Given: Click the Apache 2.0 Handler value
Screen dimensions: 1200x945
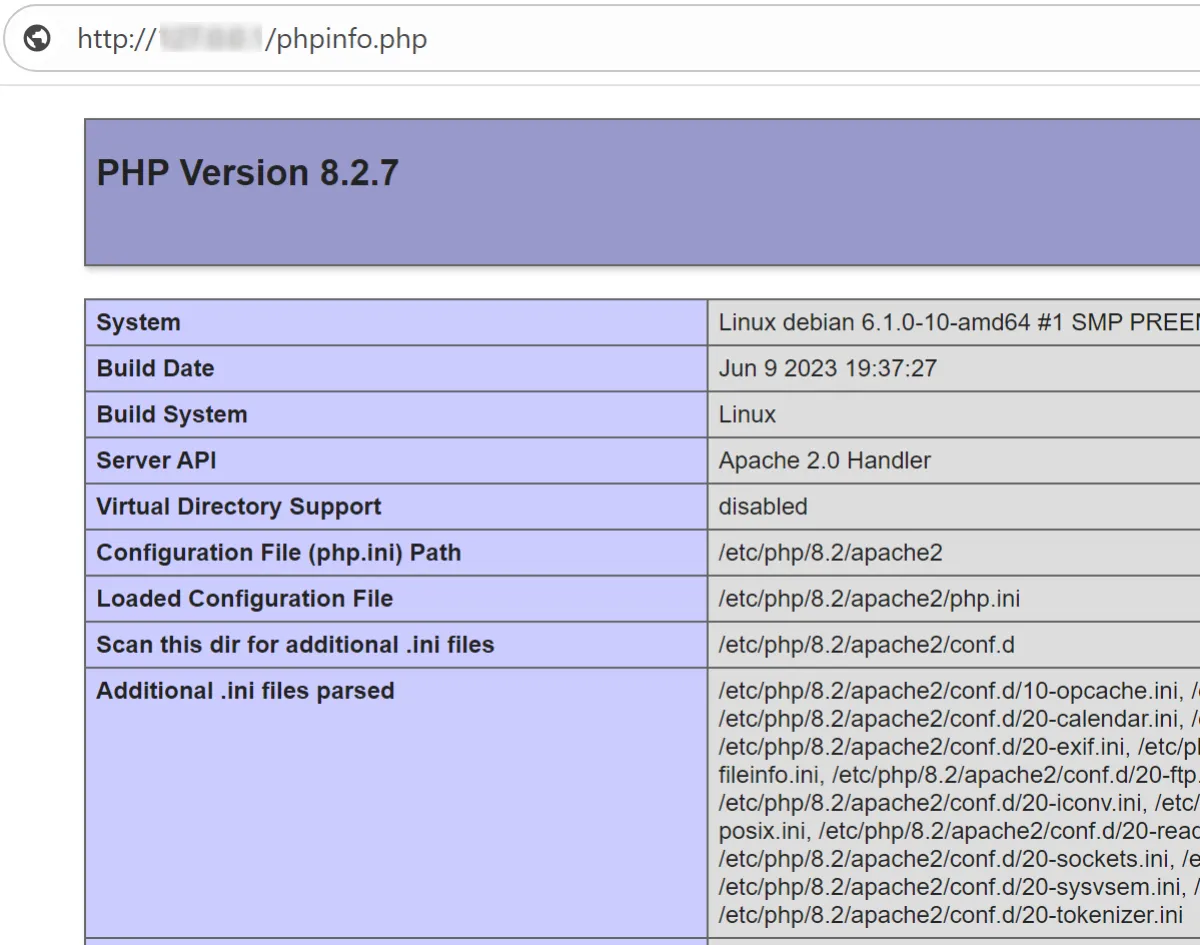Looking at the screenshot, I should [x=824, y=461].
